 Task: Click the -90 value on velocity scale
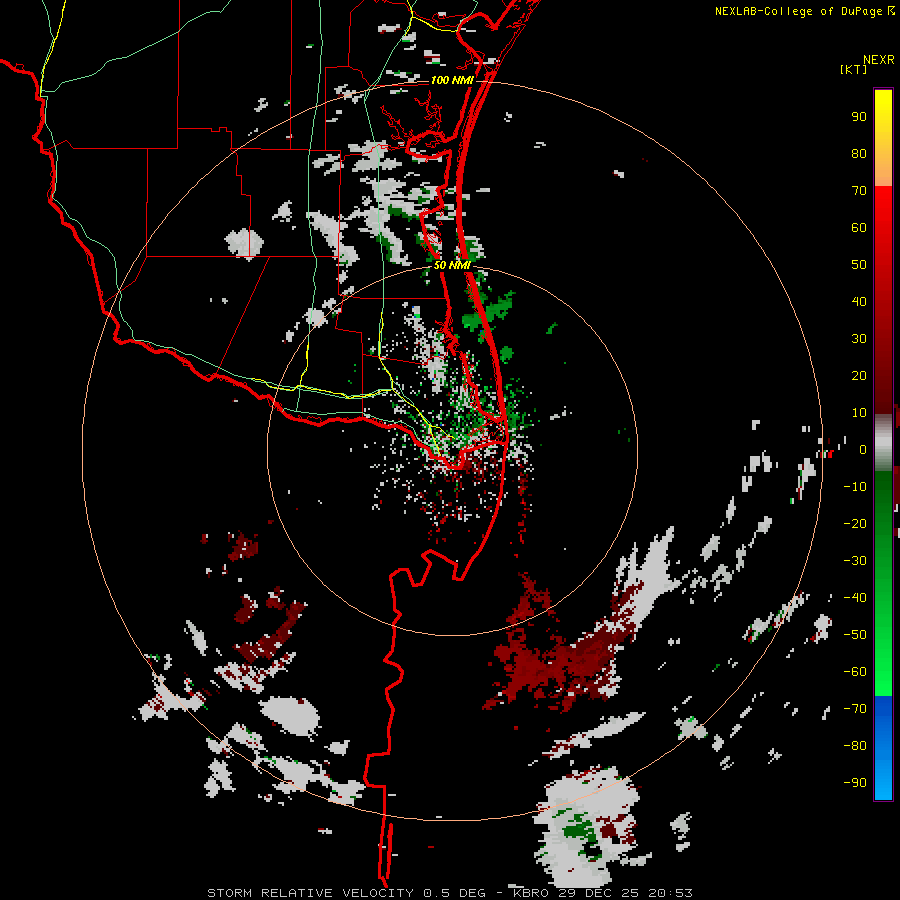855,783
